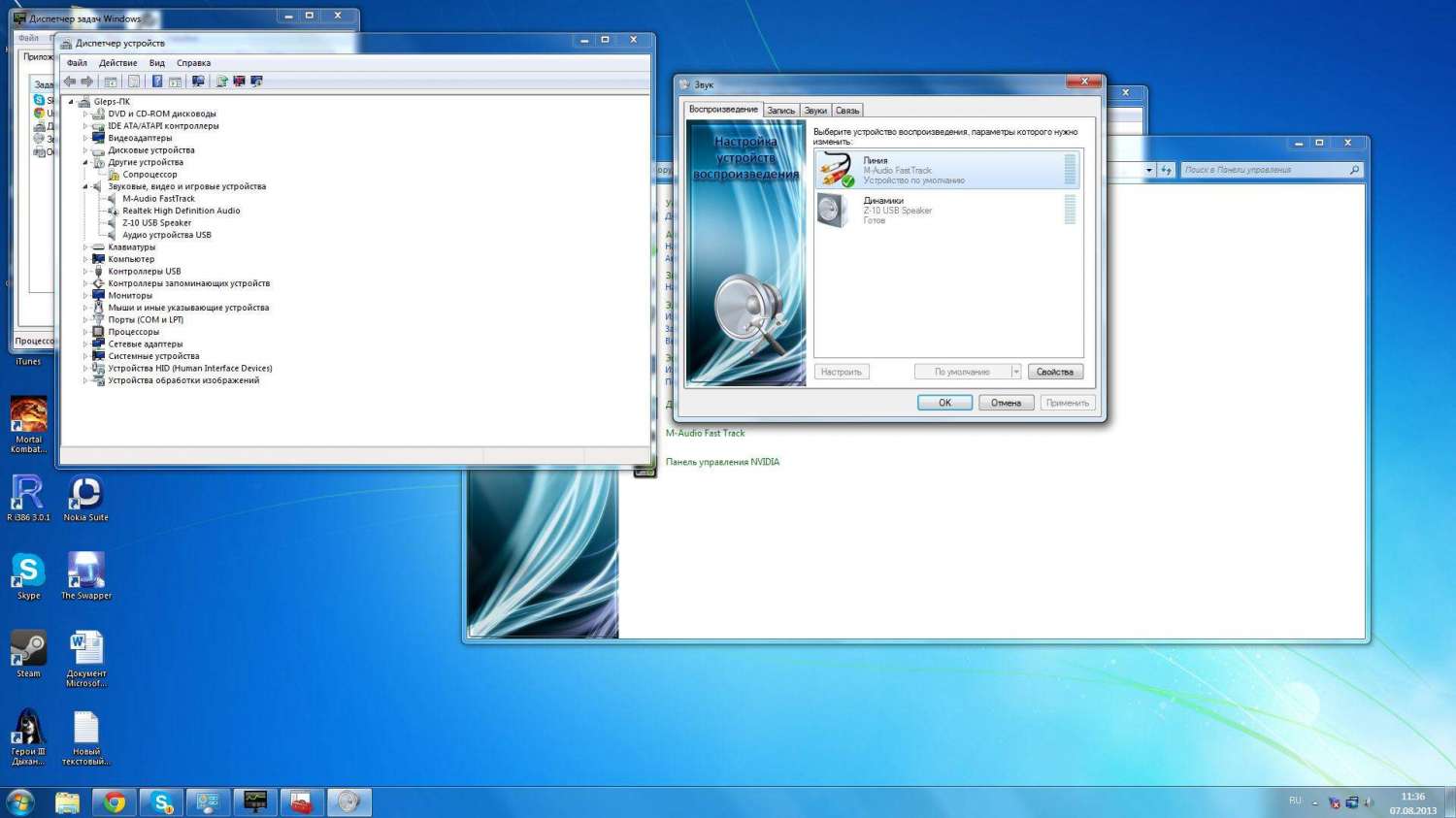Click the volume speaker icon in system tray

(1369, 802)
